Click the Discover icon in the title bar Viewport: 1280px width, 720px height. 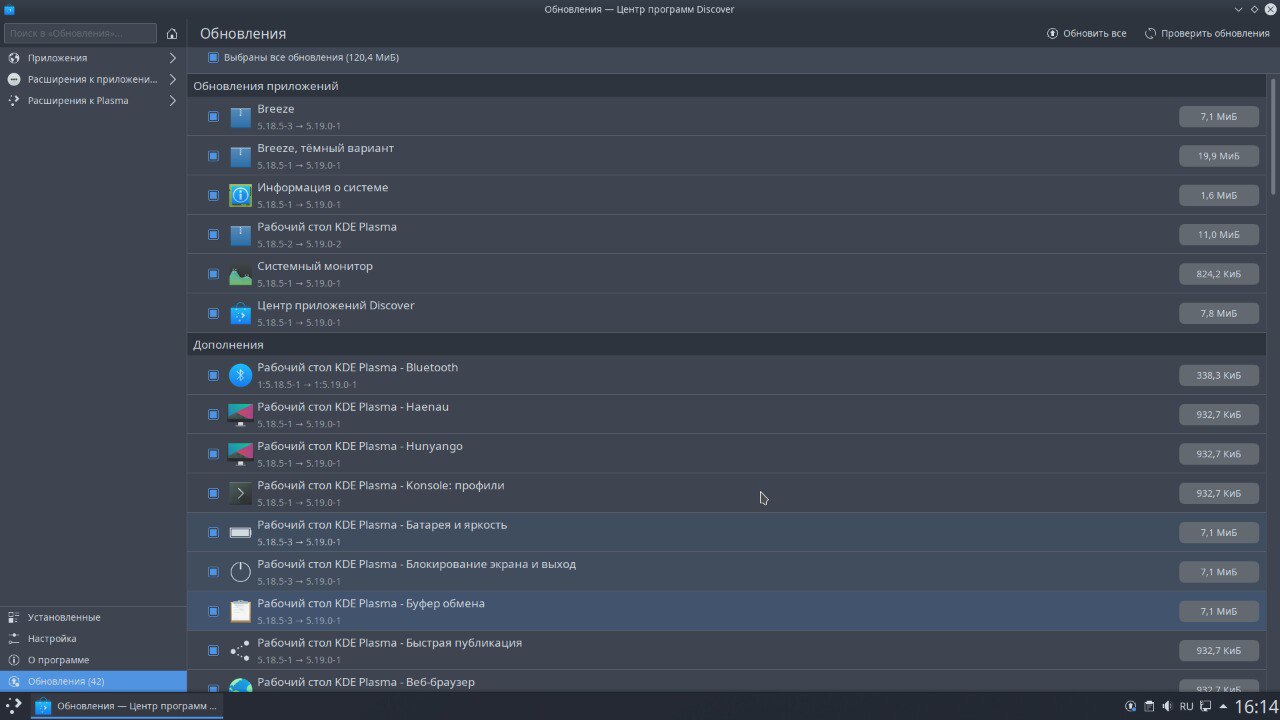pyautogui.click(x=9, y=9)
